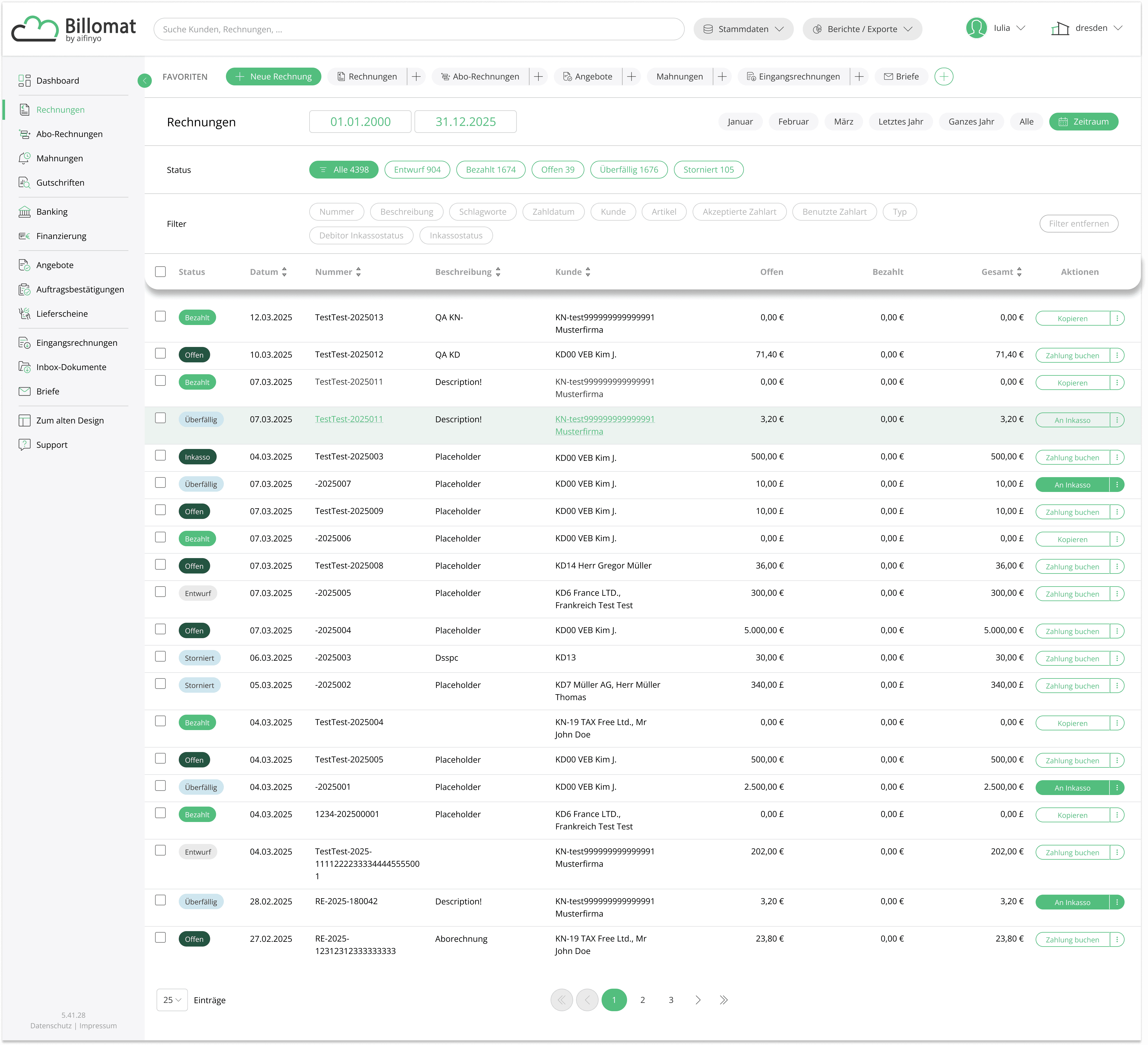Click plus icon next to Angebote favorite
1148x1045 pixels.
[x=632, y=76]
